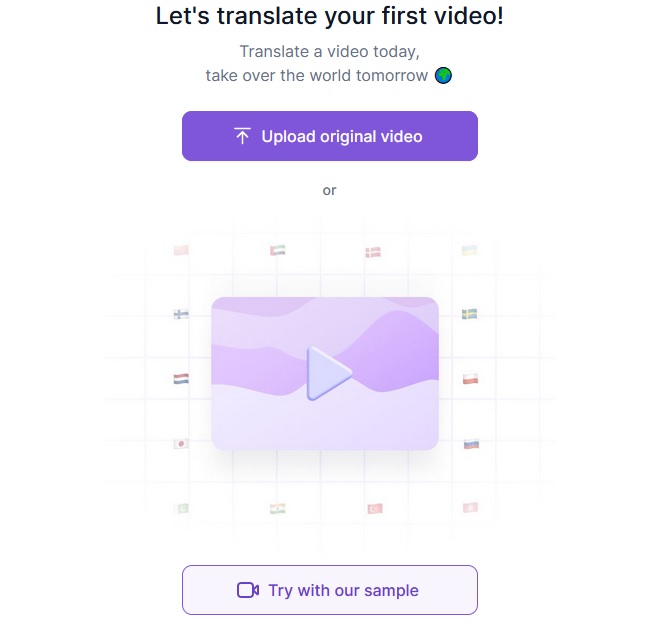Click the Polish flag icon
Screen dimensions: 645x633
[x=470, y=379]
